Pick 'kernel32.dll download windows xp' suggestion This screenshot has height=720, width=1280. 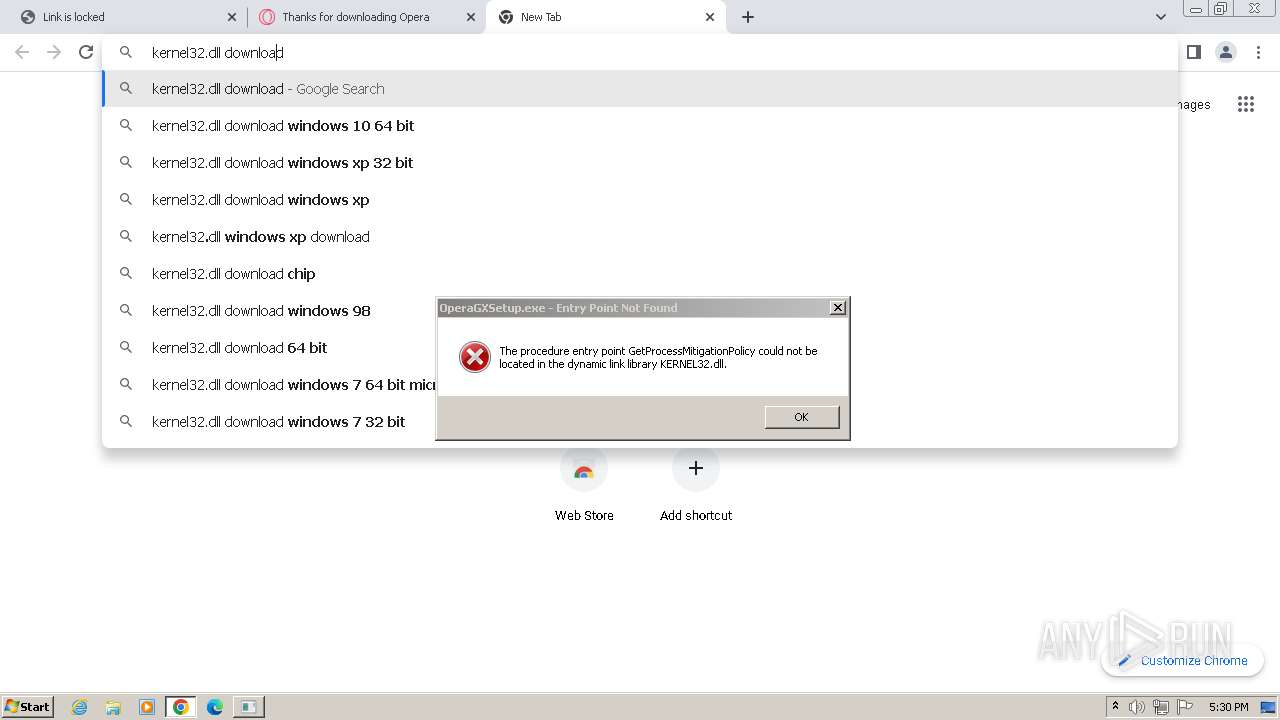[x=640, y=200]
